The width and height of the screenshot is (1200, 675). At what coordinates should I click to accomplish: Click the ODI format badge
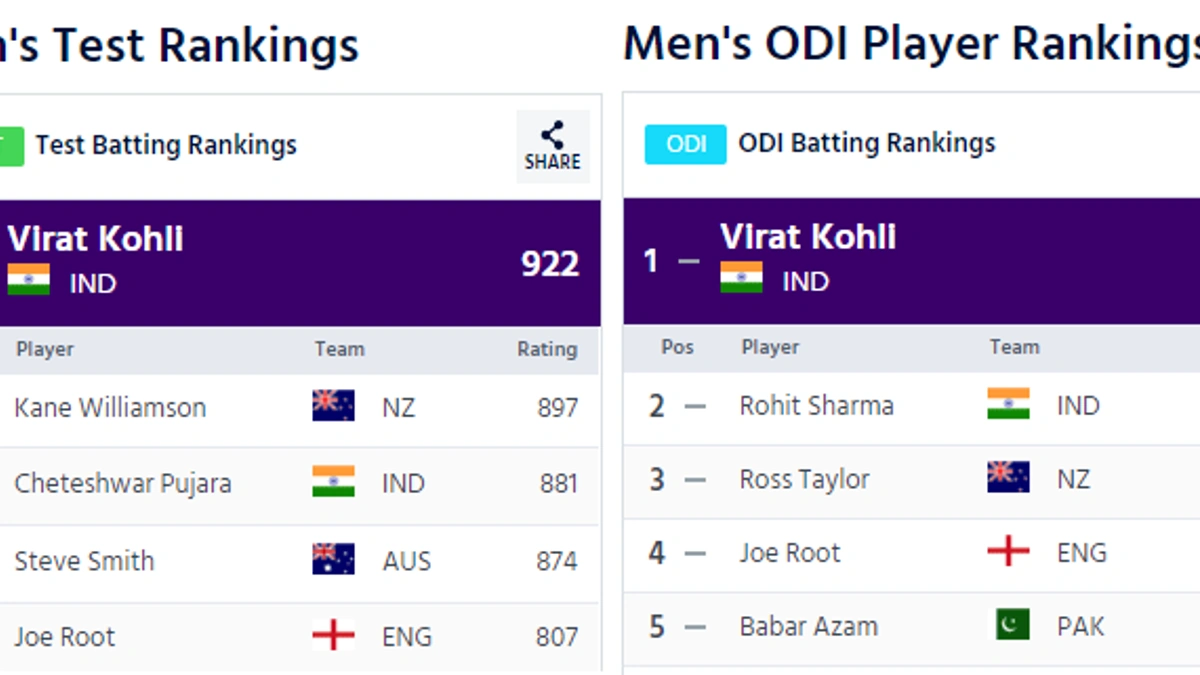[685, 144]
